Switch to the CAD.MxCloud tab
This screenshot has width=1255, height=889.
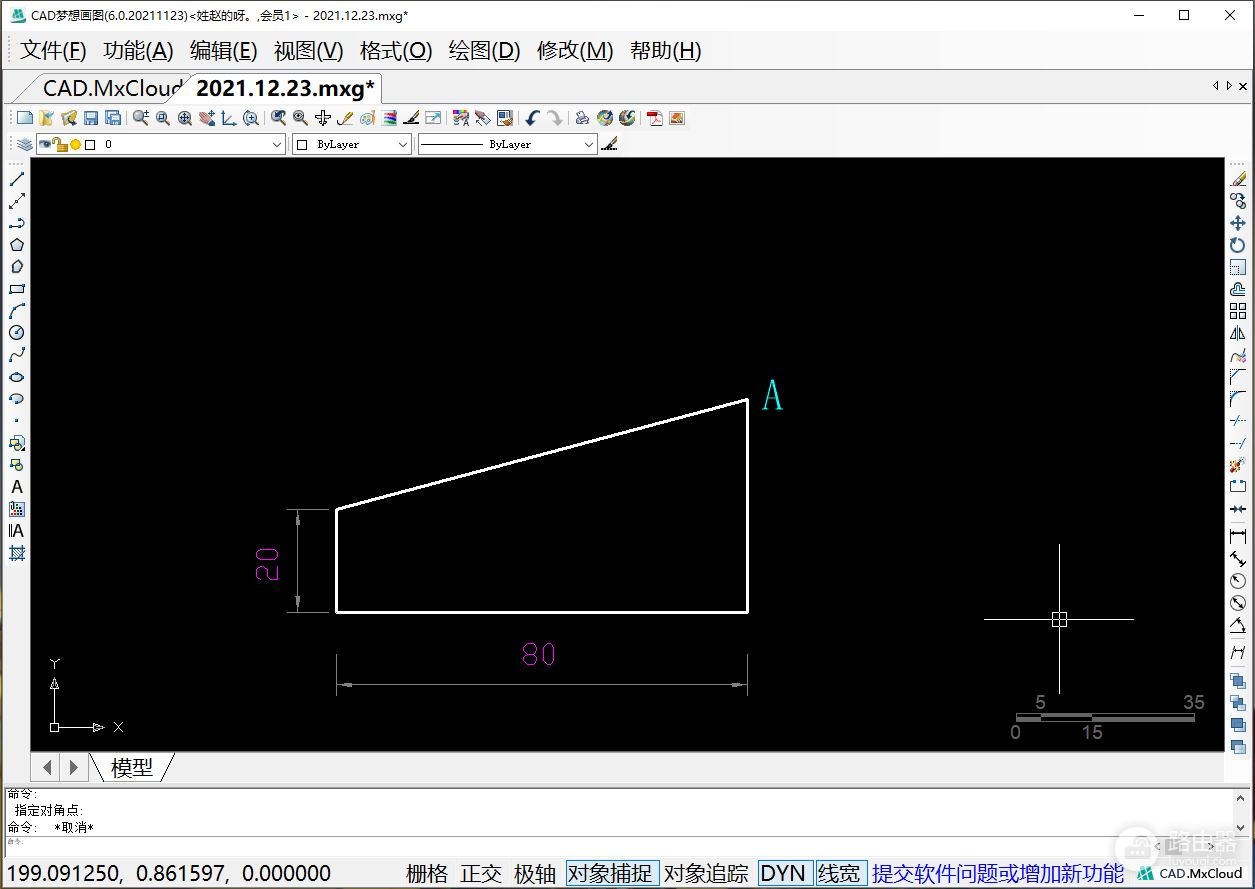112,88
